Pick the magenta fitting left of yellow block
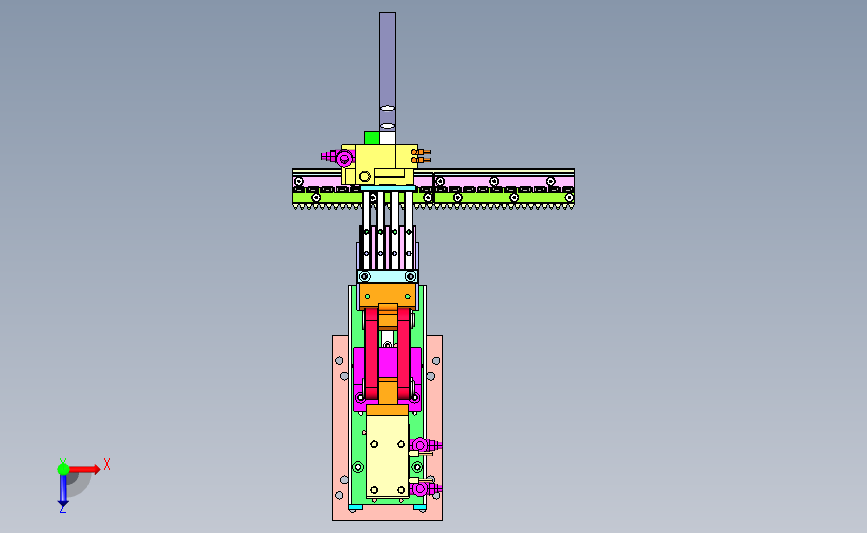The height and width of the screenshot is (533, 867). [339, 158]
